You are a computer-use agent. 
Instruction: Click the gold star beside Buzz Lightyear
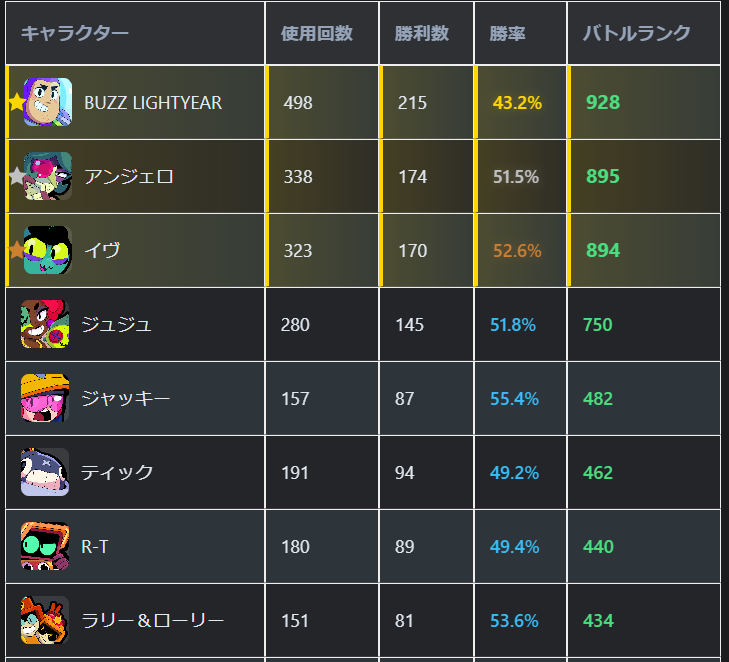(16, 102)
